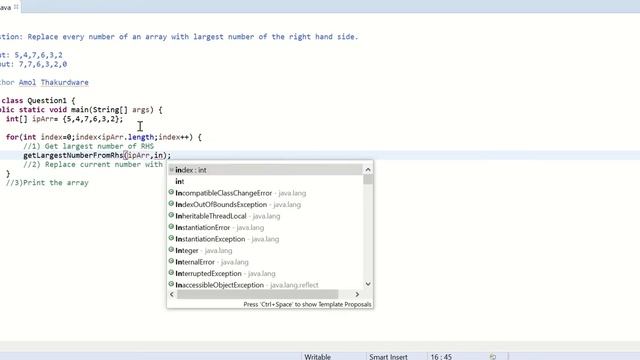Screen dimensions: 640x360
Task: Click the Template Proposals hint text
Action: (x=307, y=304)
